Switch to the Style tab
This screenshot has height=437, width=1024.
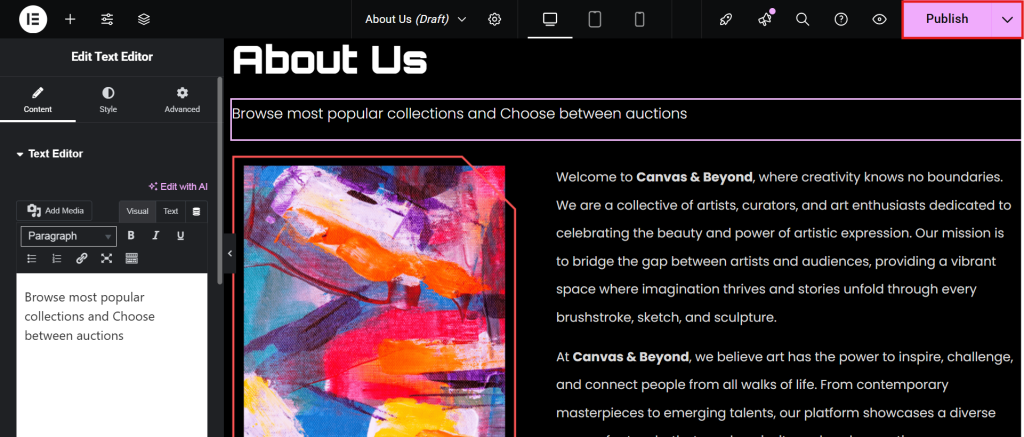point(108,99)
